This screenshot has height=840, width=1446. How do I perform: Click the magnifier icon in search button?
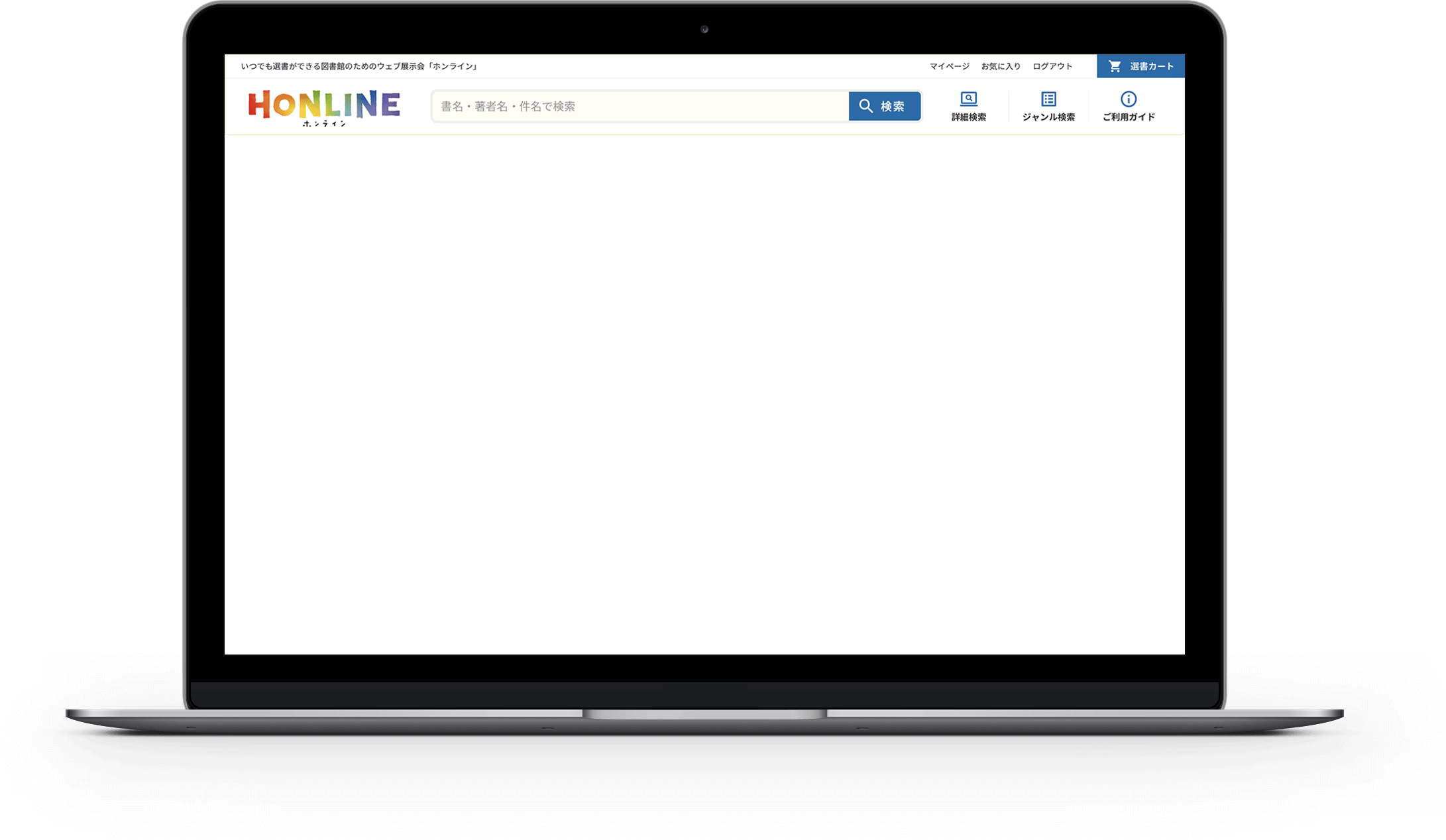click(865, 106)
